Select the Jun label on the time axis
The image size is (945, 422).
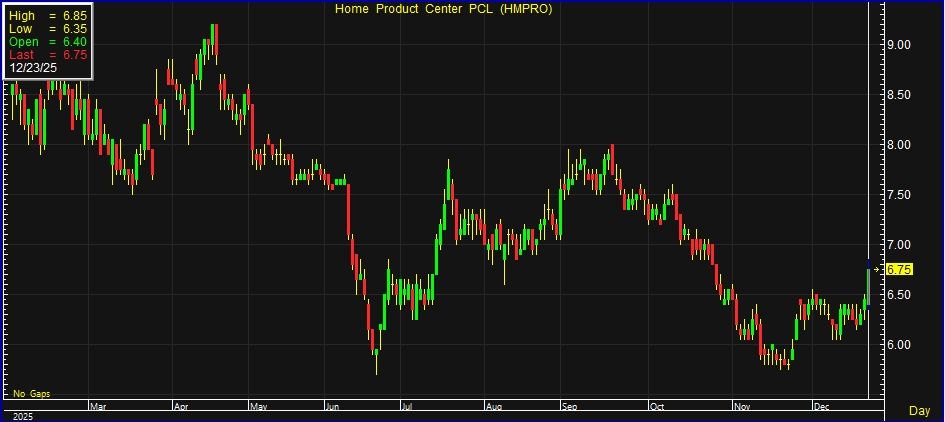click(333, 407)
